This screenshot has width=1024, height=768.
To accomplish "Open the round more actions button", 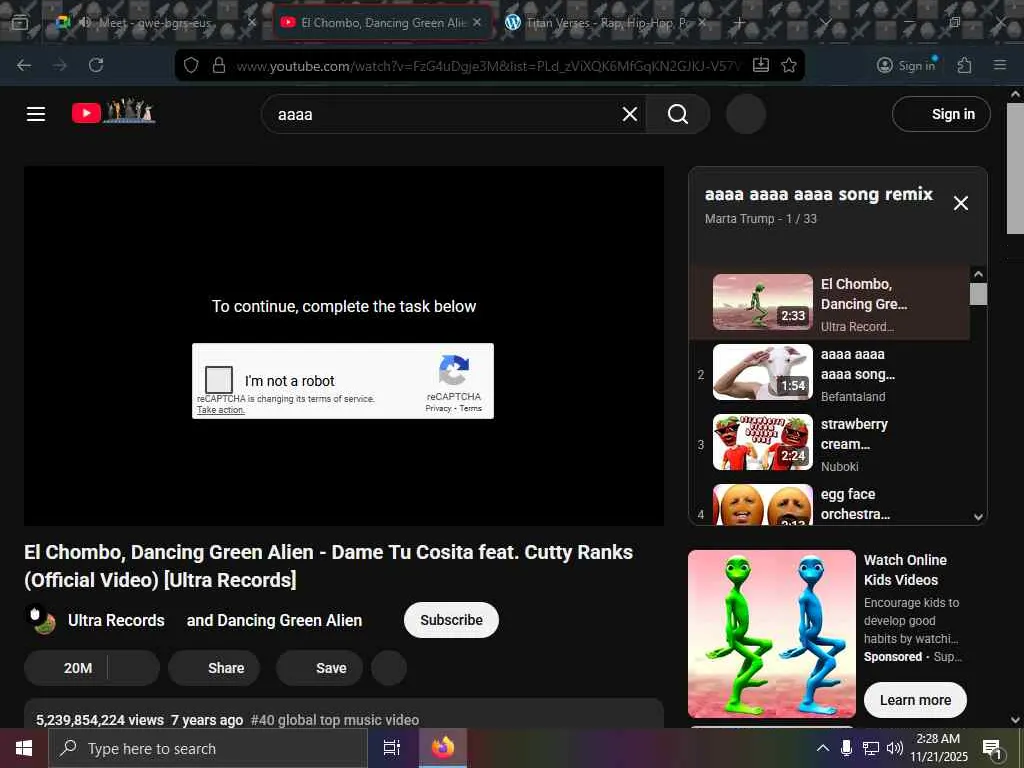I will [x=389, y=668].
